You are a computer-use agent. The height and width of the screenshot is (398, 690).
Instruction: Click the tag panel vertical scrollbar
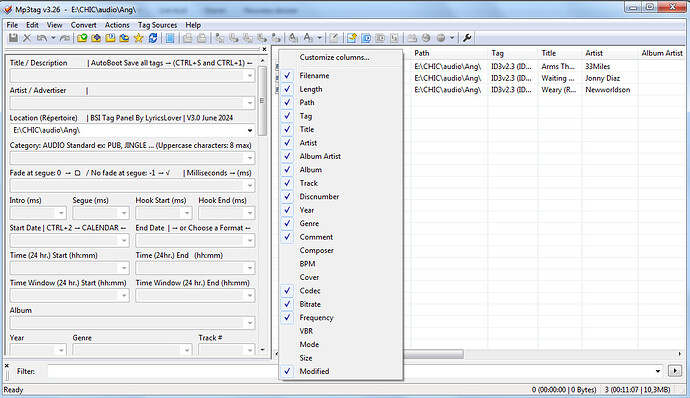(263, 101)
